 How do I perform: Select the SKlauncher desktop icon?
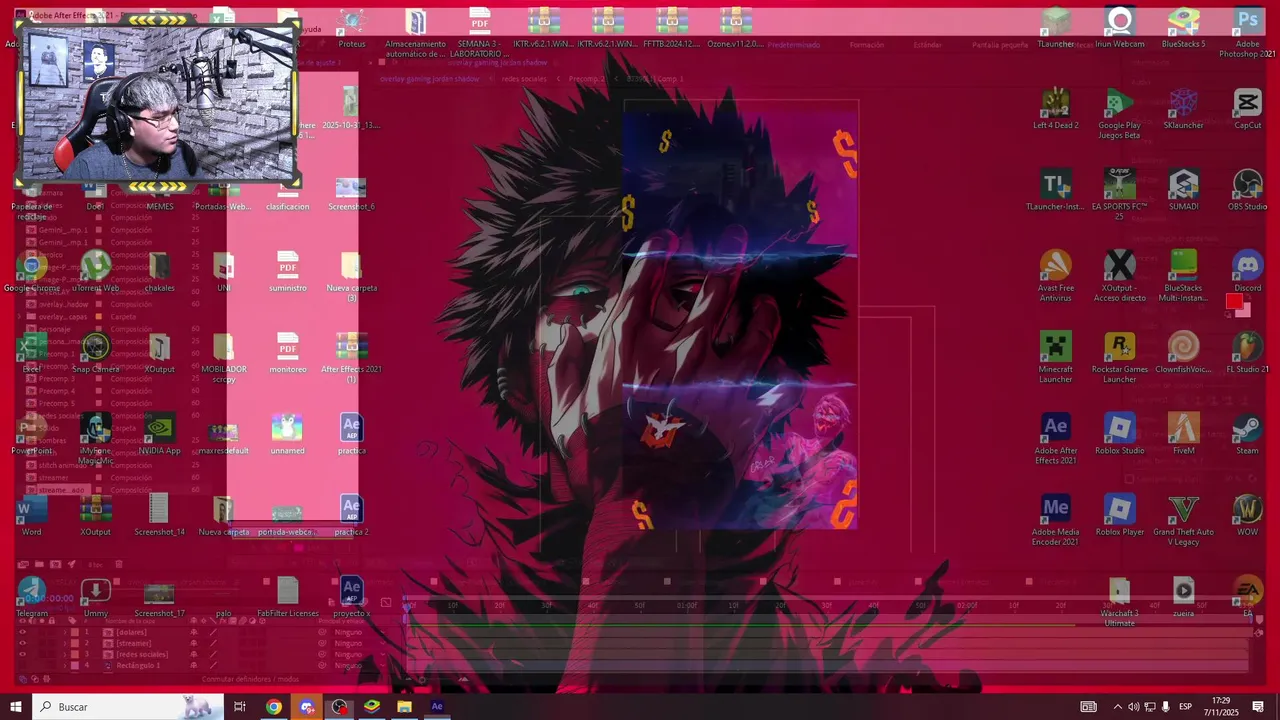(1183, 109)
